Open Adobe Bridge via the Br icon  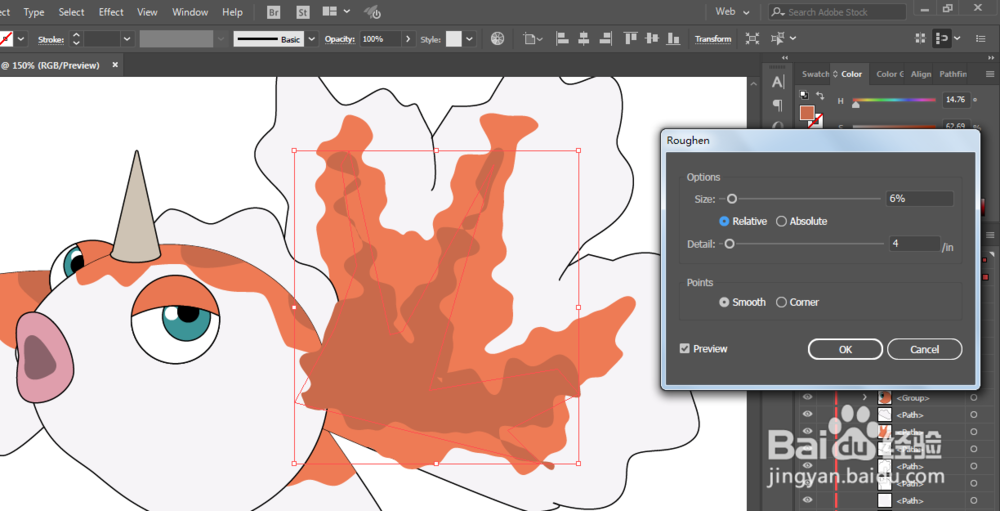274,12
